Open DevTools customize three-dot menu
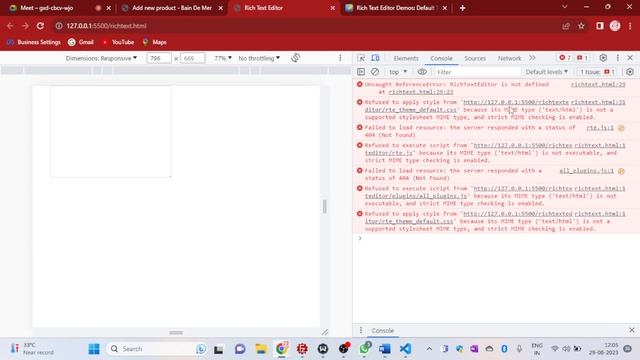 click(x=618, y=58)
